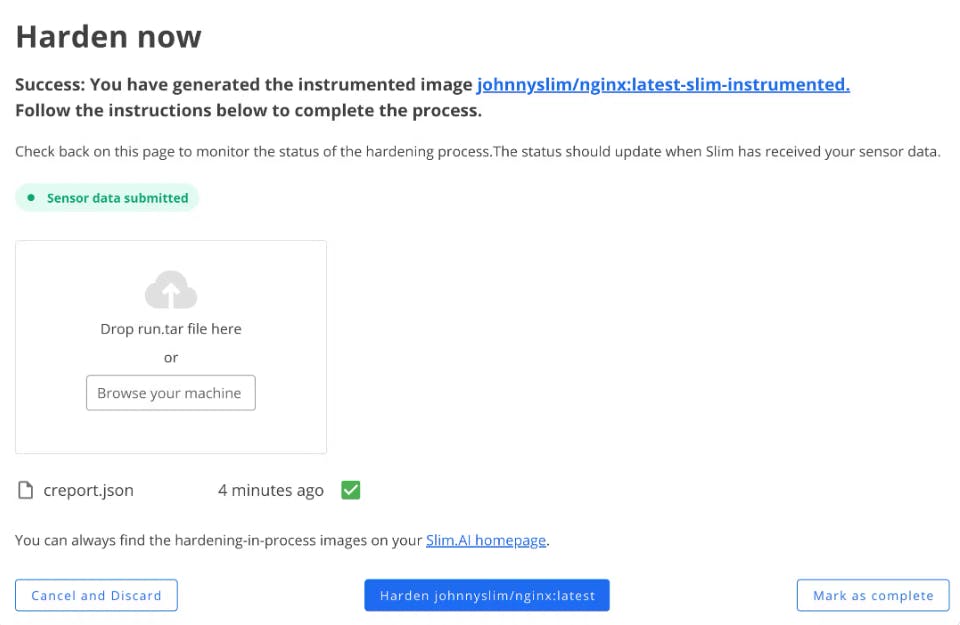Open the johnnyslim/nginx:latest-slim-instrumented link
960x625 pixels.
(x=663, y=84)
